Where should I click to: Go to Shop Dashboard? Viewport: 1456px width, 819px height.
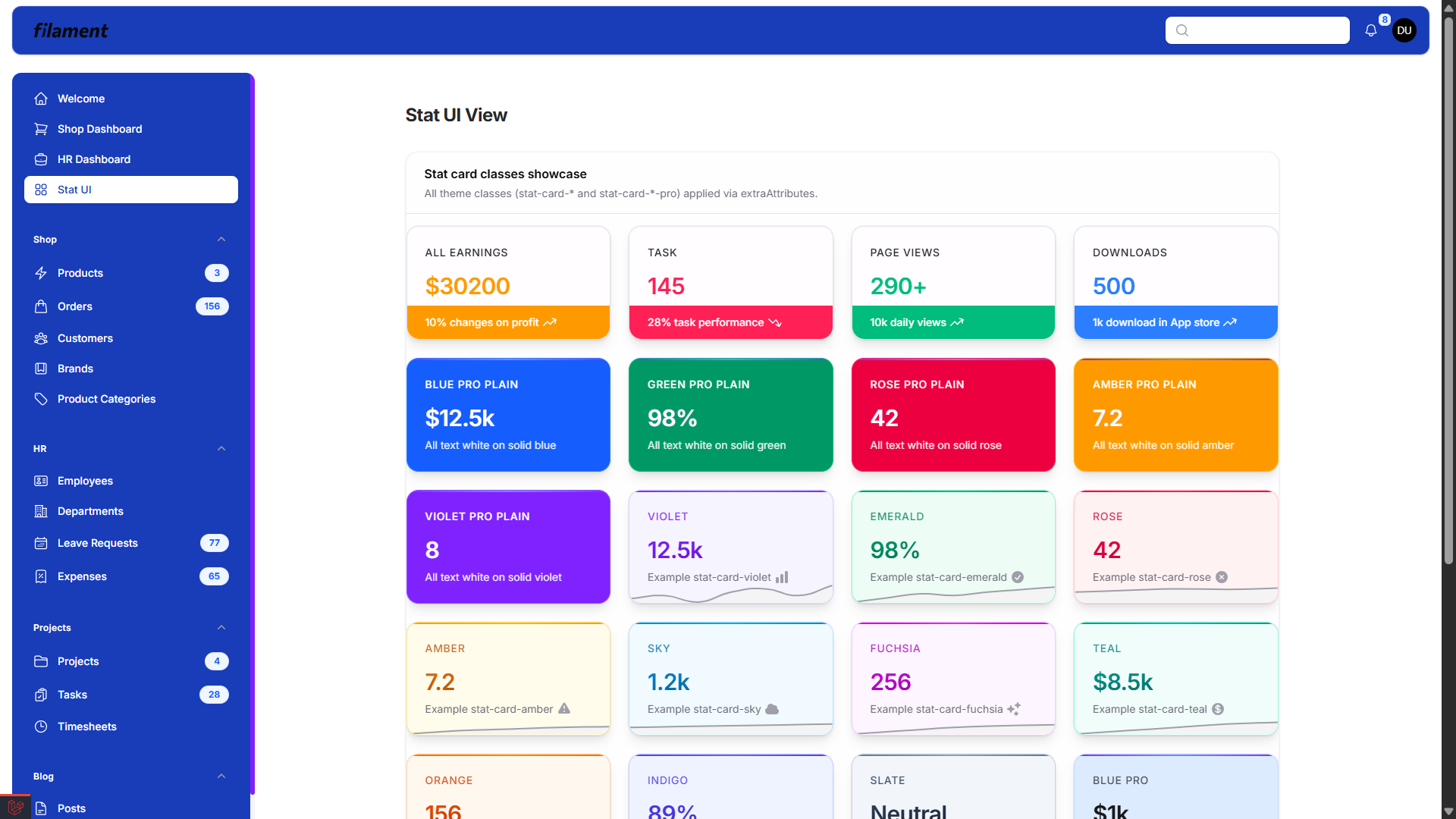click(x=131, y=129)
